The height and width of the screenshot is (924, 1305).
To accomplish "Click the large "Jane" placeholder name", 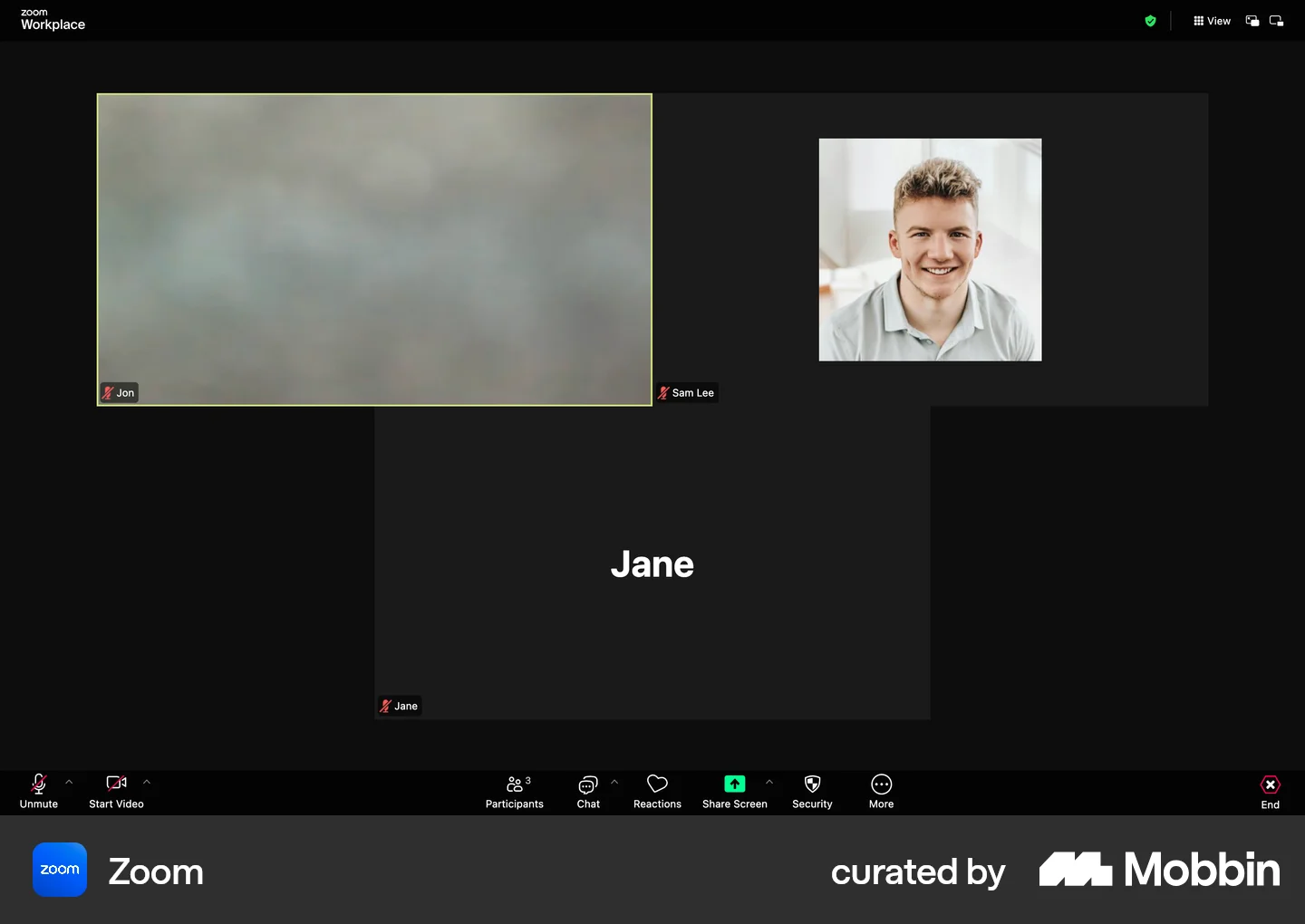I will (x=652, y=564).
